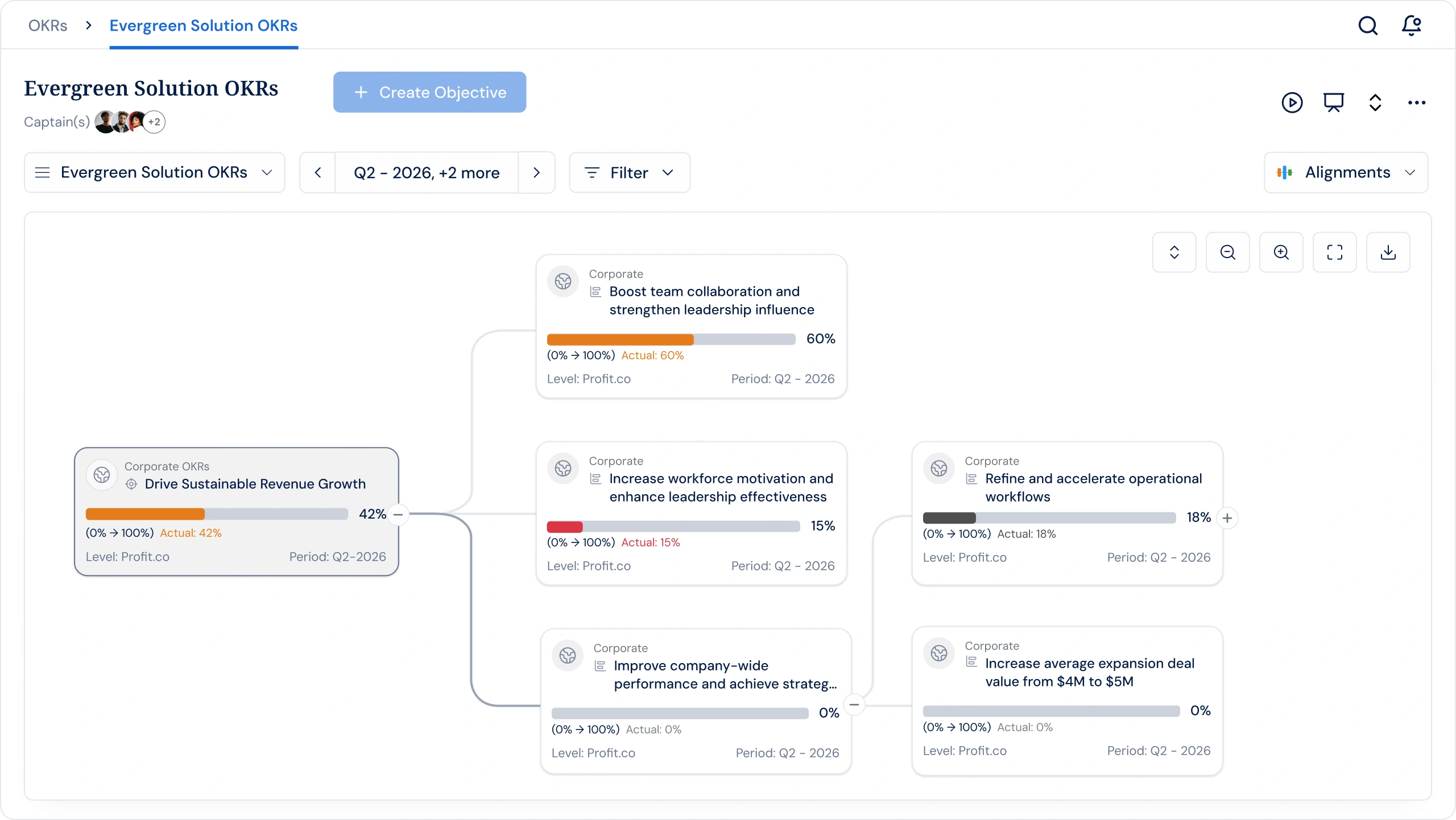
Task: Click the 60% orange progress bar
Action: [x=671, y=339]
